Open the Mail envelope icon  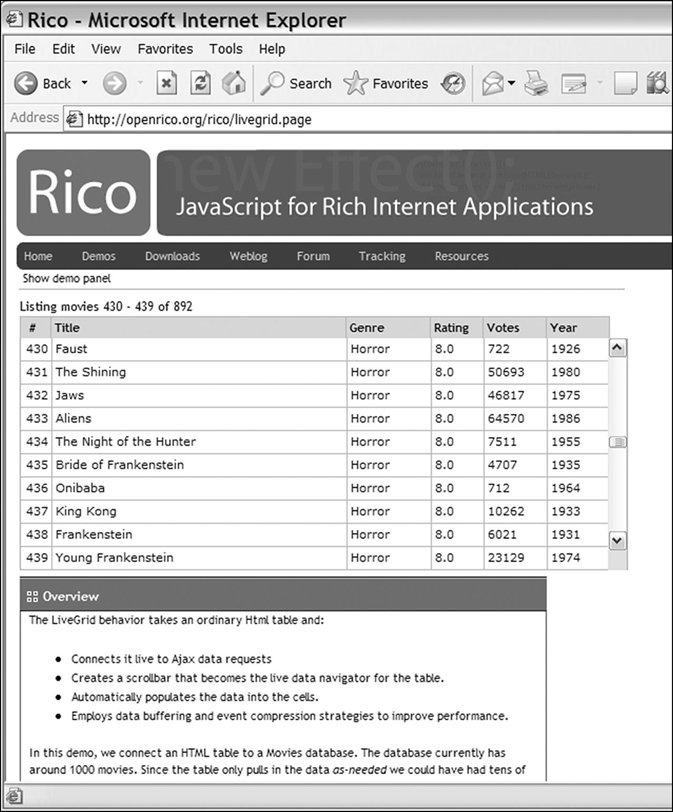click(492, 83)
